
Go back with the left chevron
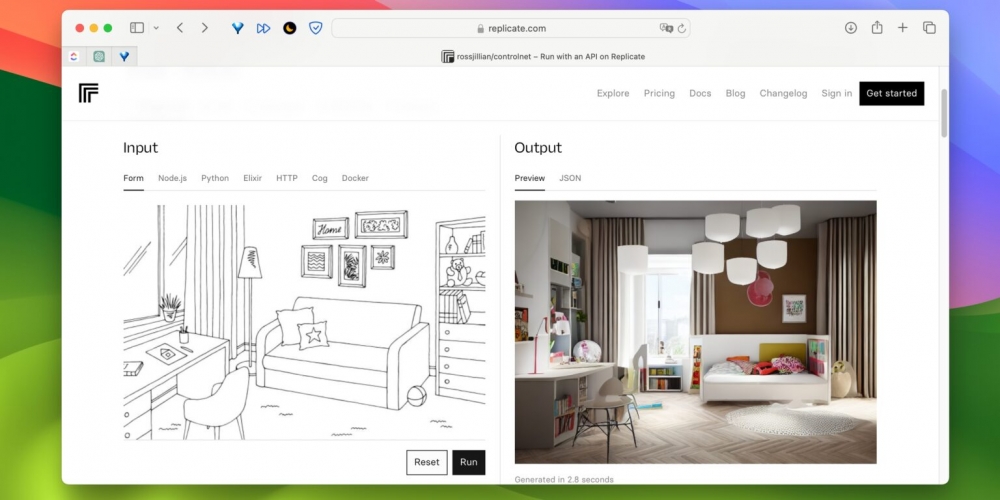(x=180, y=28)
